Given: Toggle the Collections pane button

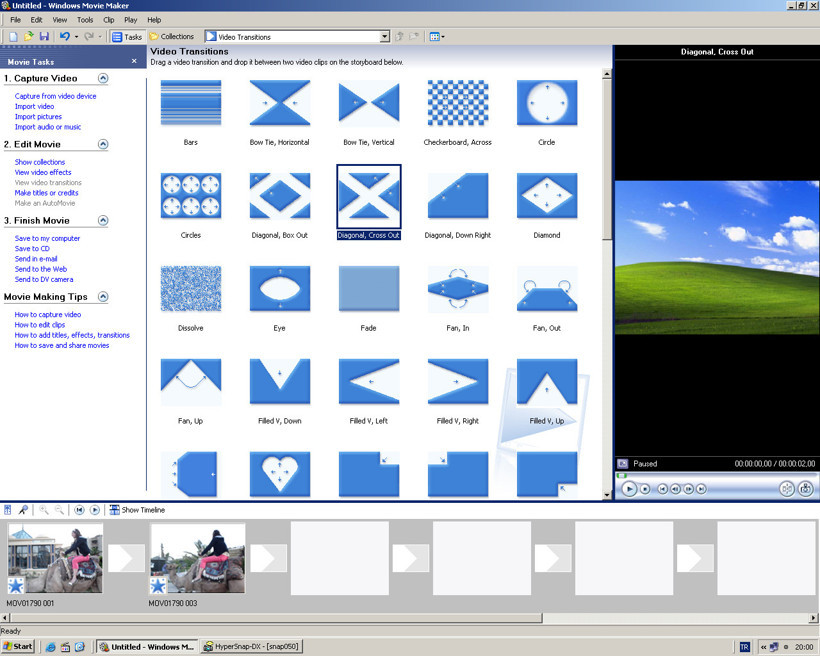Looking at the screenshot, I should [x=172, y=37].
